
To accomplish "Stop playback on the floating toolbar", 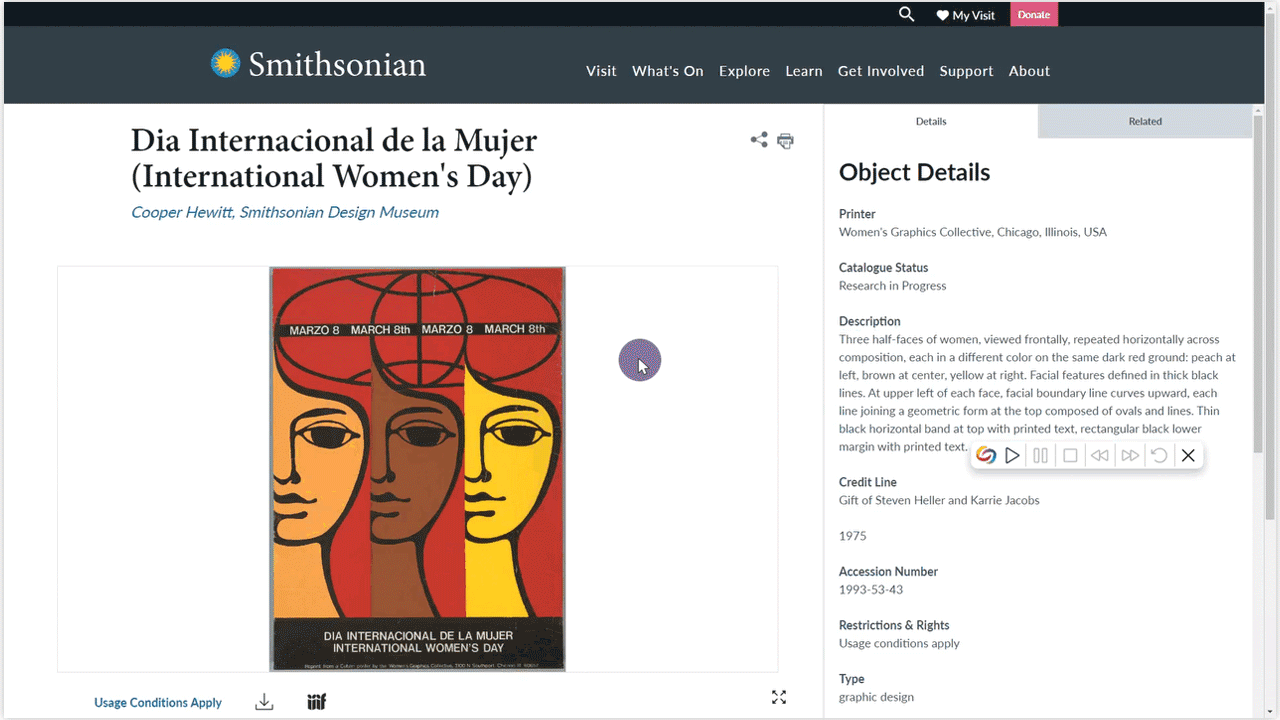I will tap(1070, 456).
